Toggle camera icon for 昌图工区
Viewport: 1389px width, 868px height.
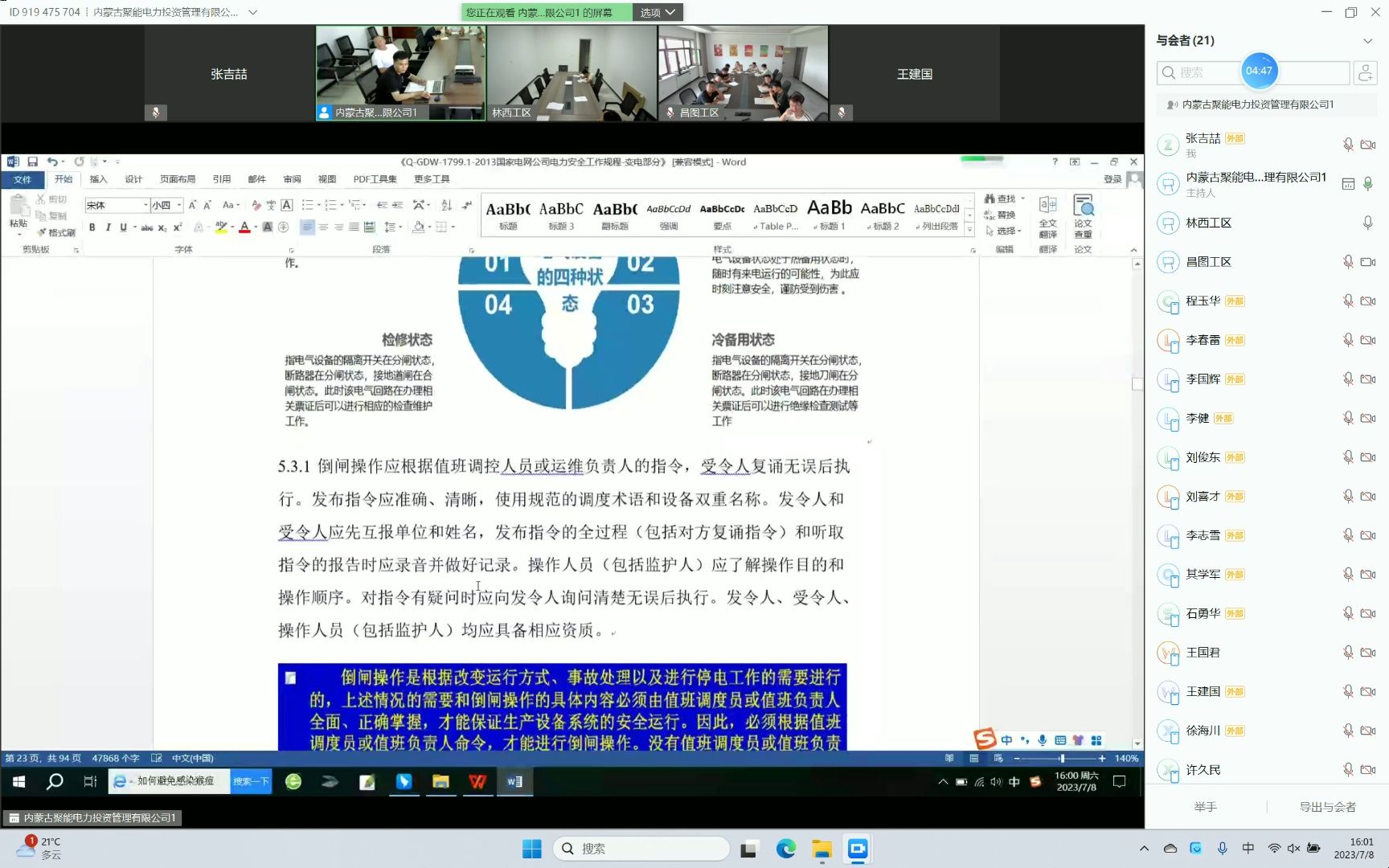1367,262
